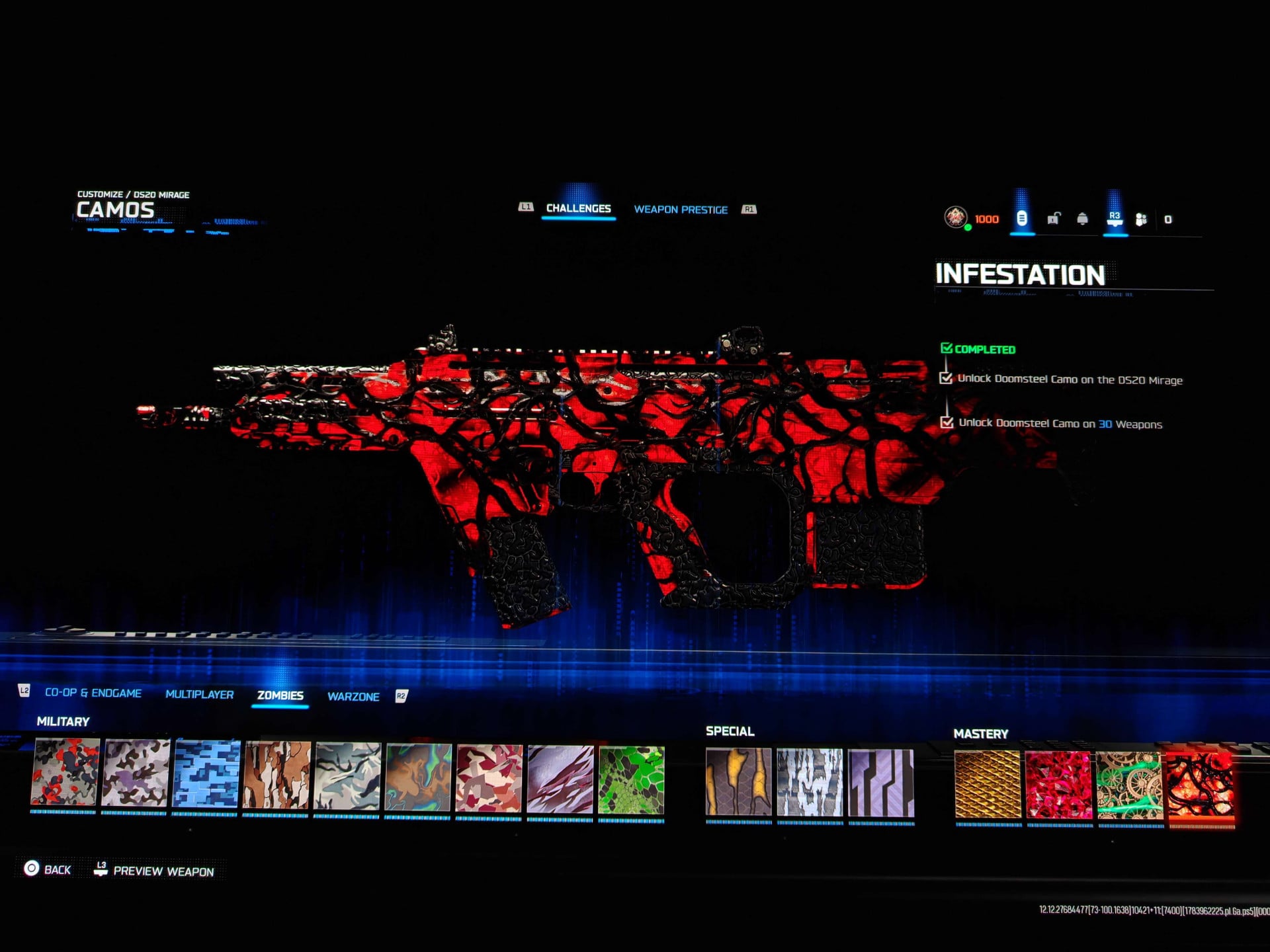This screenshot has height=952, width=1270.
Task: Click the 1000 player level number
Action: [x=986, y=219]
